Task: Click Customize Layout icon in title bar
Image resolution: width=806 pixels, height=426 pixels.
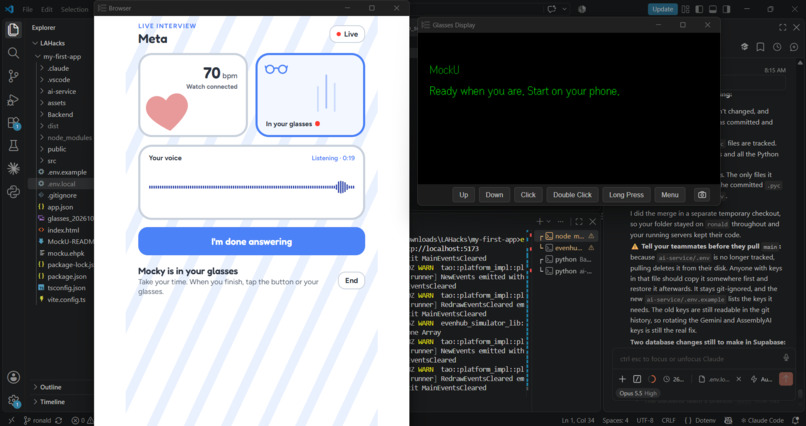Action: [685, 9]
